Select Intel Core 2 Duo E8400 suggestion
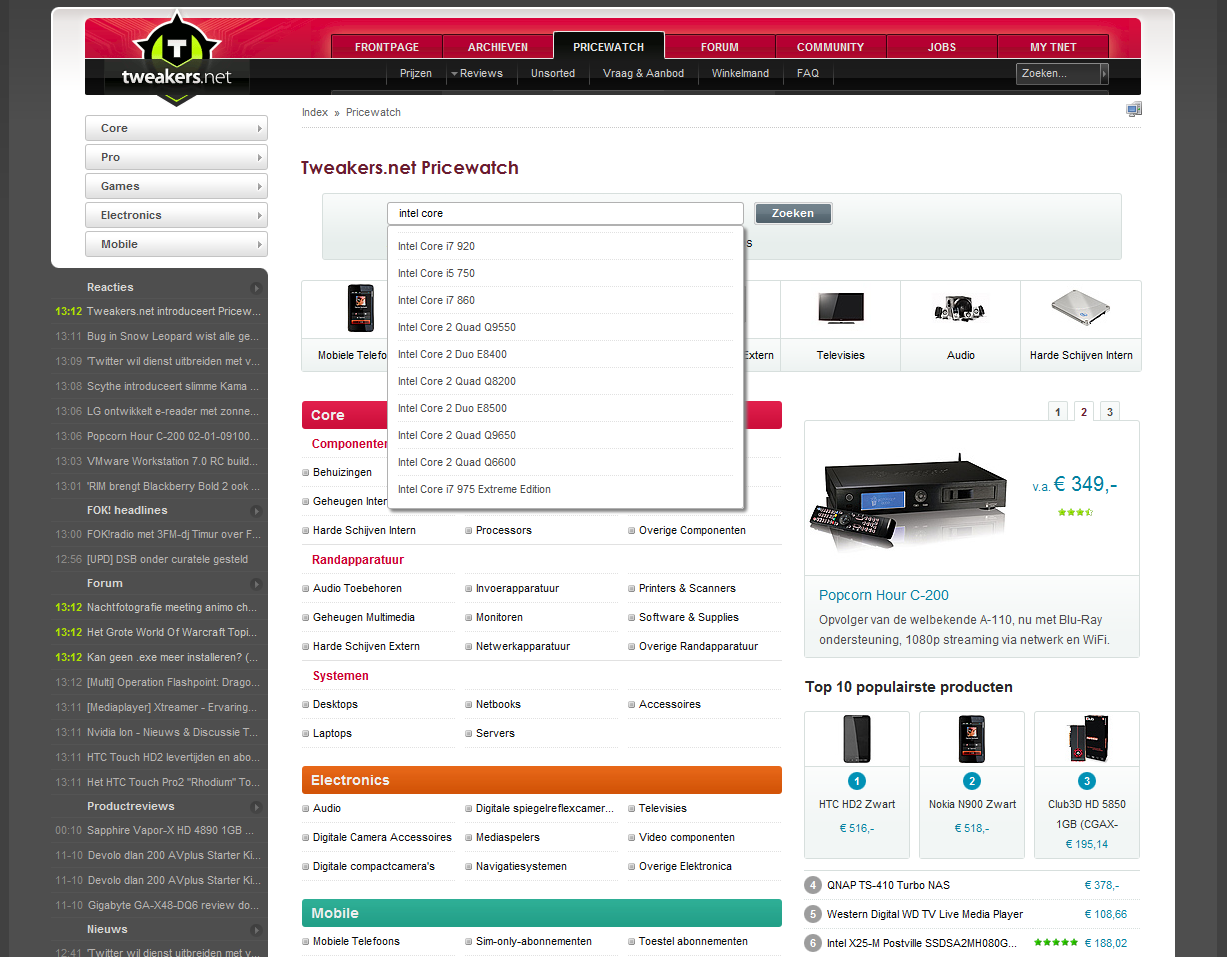This screenshot has height=957, width=1227. tap(565, 354)
